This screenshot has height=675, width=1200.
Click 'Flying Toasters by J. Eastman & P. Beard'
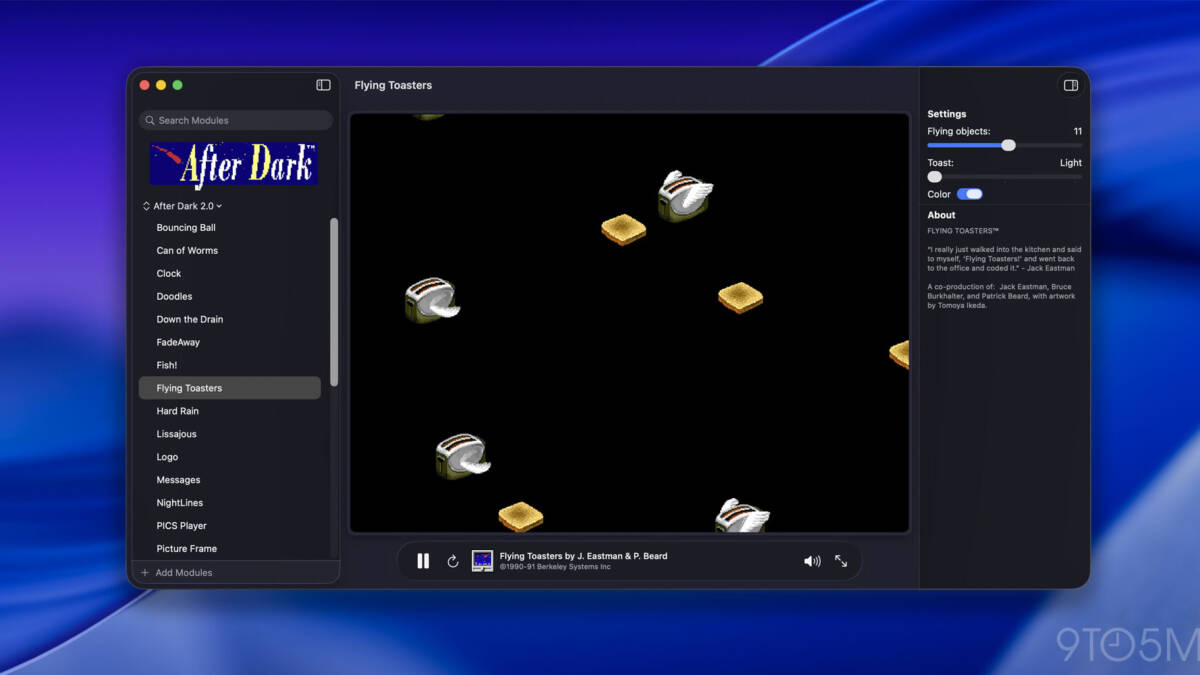(583, 556)
